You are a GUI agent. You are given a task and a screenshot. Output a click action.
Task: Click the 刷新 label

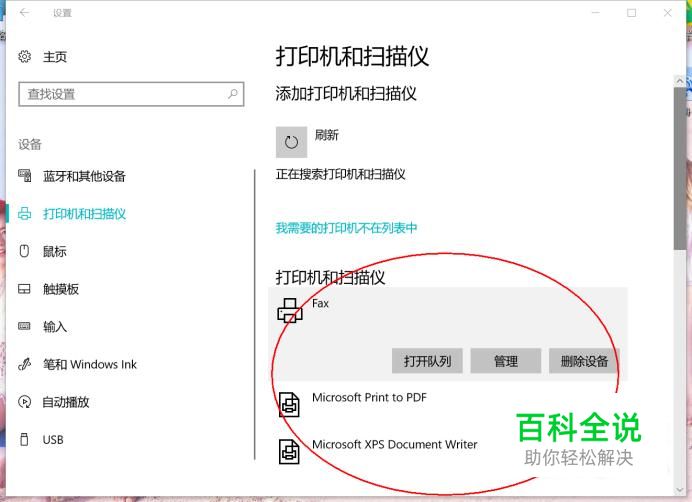[x=327, y=135]
